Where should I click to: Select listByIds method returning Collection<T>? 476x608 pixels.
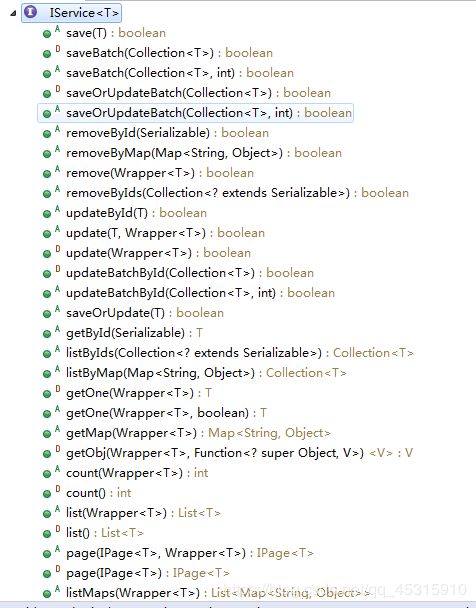[240, 353]
